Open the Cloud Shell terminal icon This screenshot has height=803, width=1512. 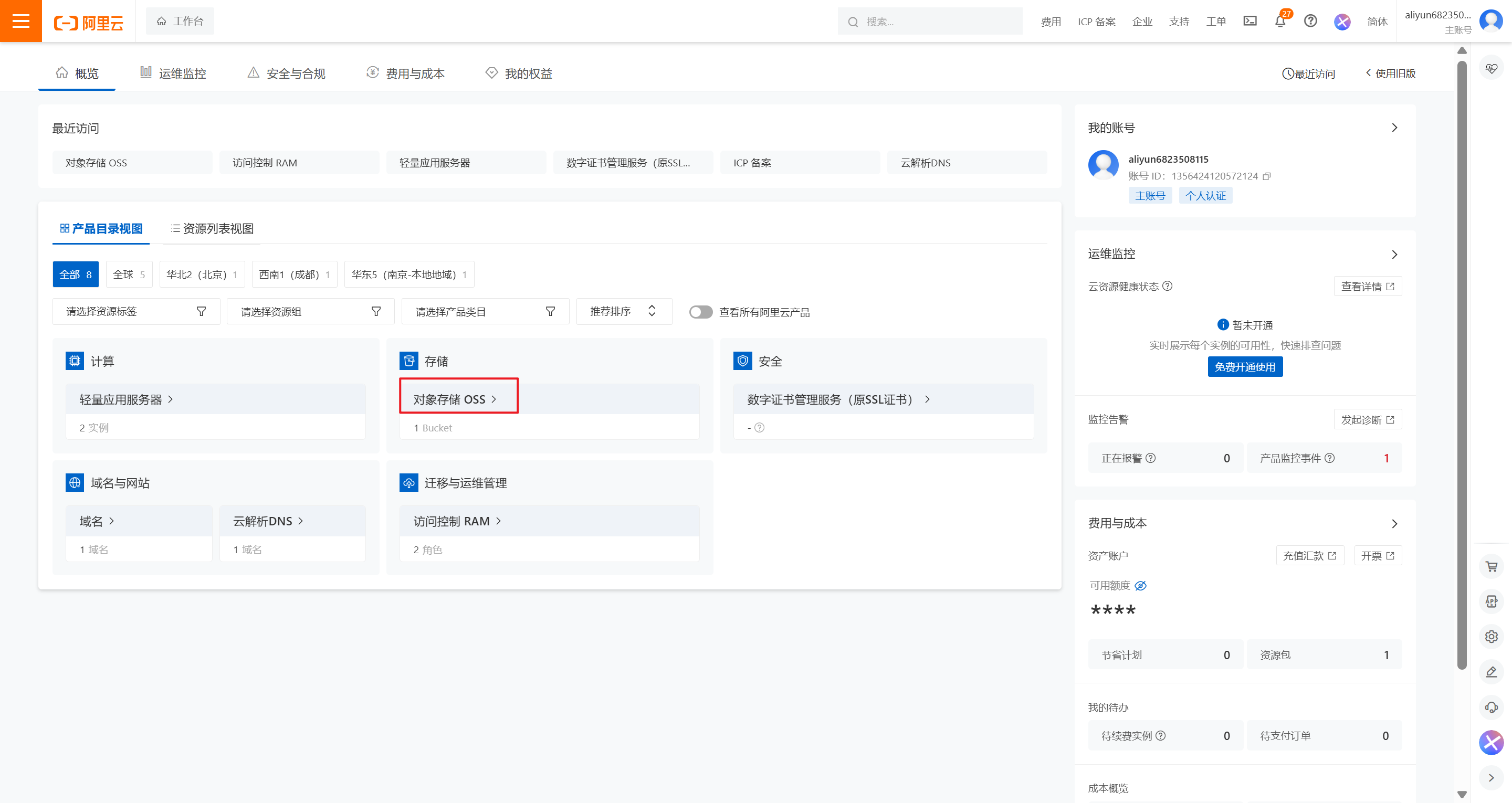pyautogui.click(x=1249, y=21)
